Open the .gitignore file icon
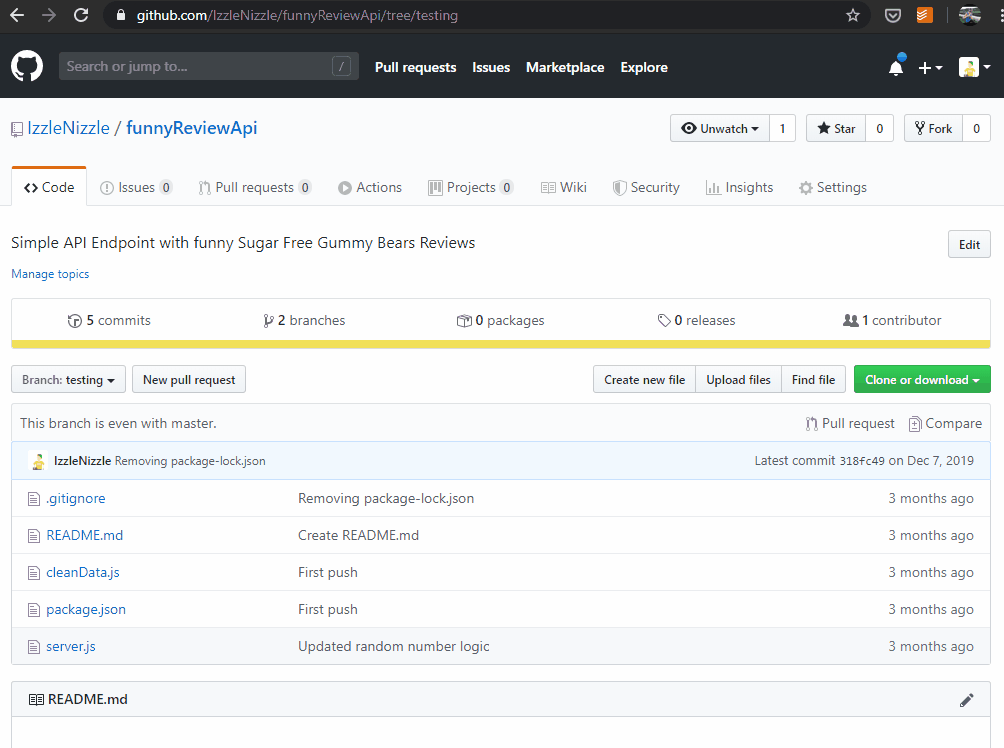1004x748 pixels. (x=34, y=499)
